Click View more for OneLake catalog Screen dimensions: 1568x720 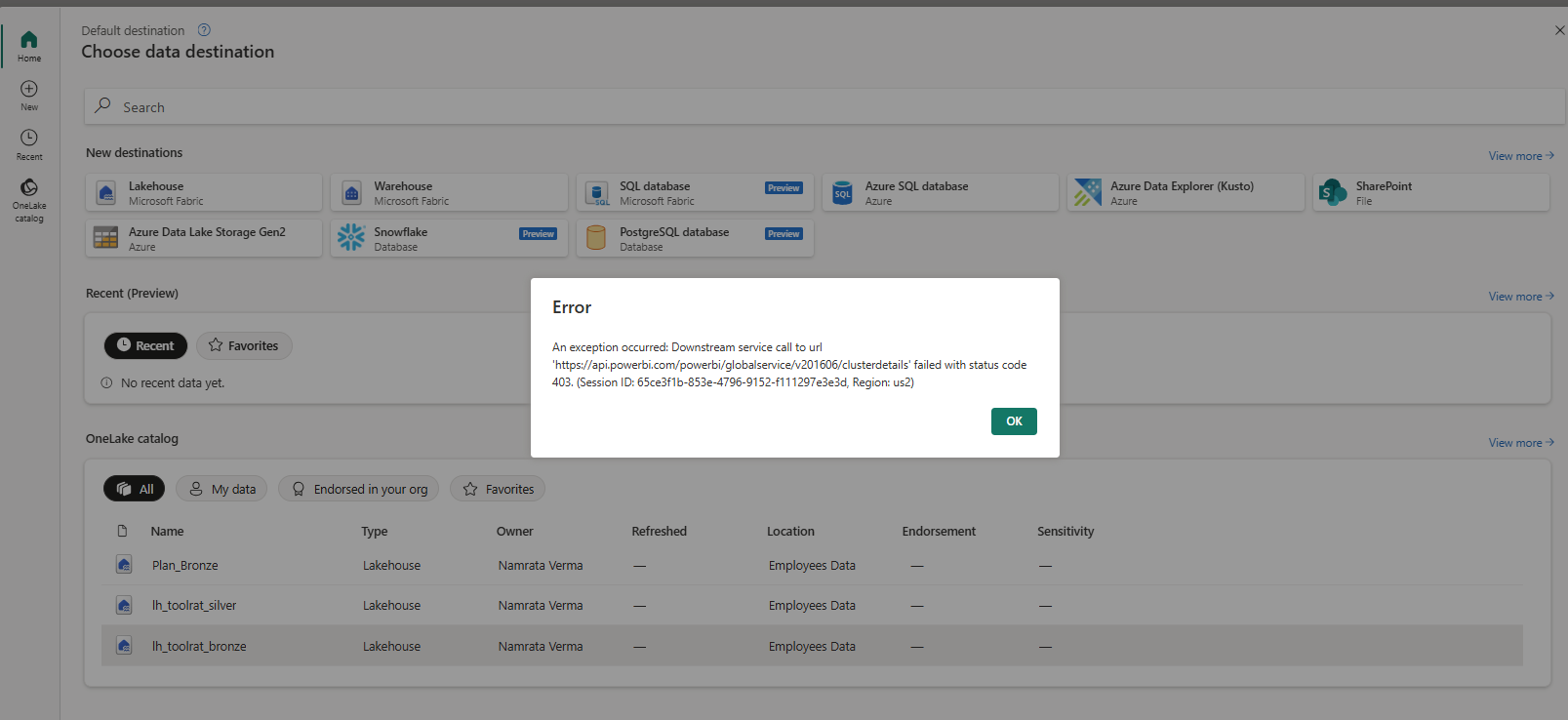pyautogui.click(x=1521, y=443)
